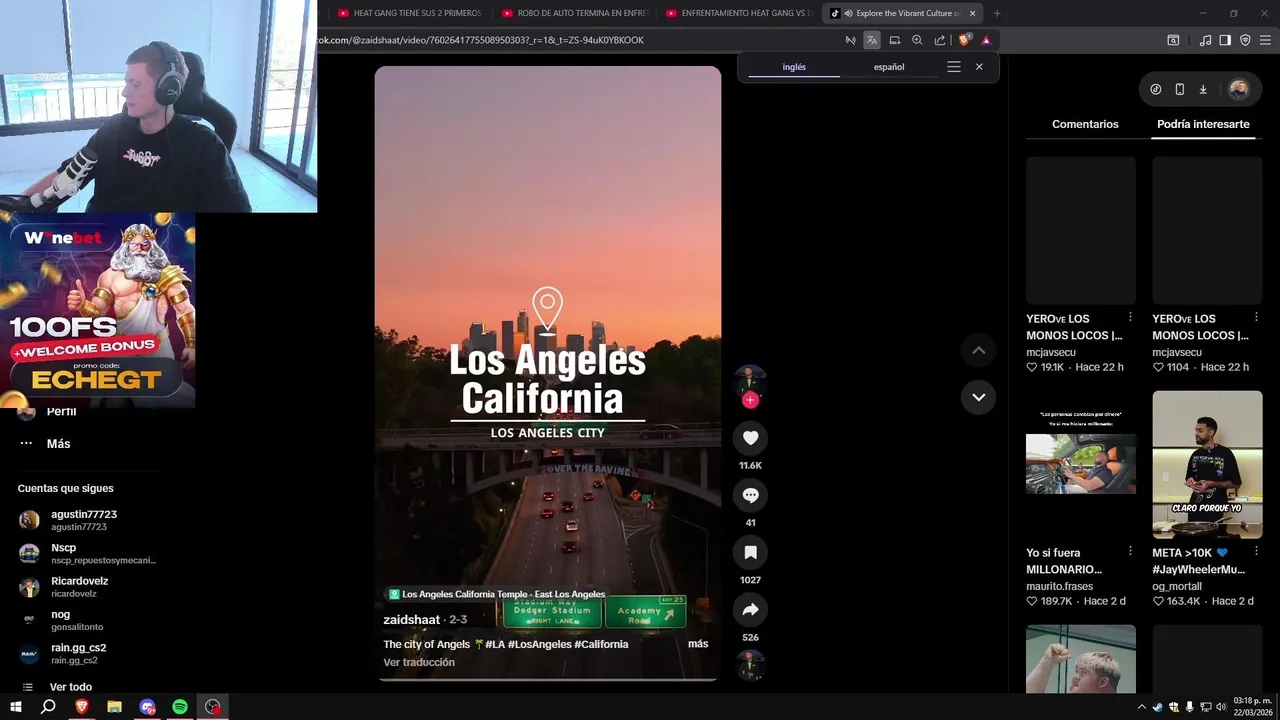Select español tab in translate popup

pos(889,67)
